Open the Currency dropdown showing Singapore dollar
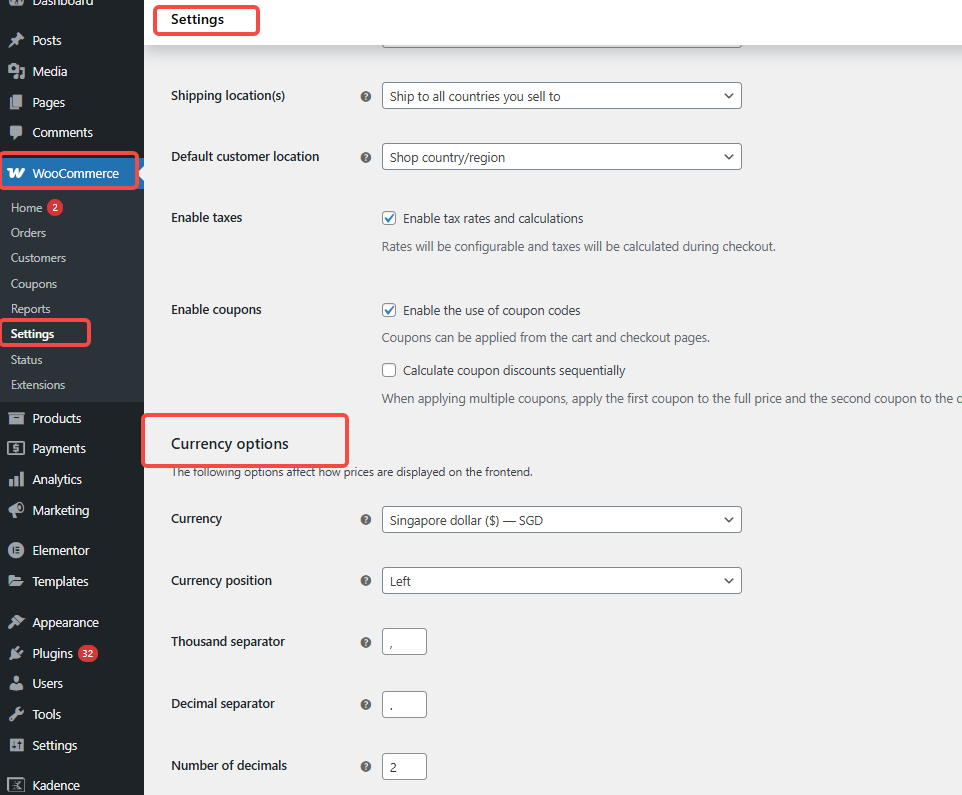The width and height of the screenshot is (962, 795). (561, 521)
